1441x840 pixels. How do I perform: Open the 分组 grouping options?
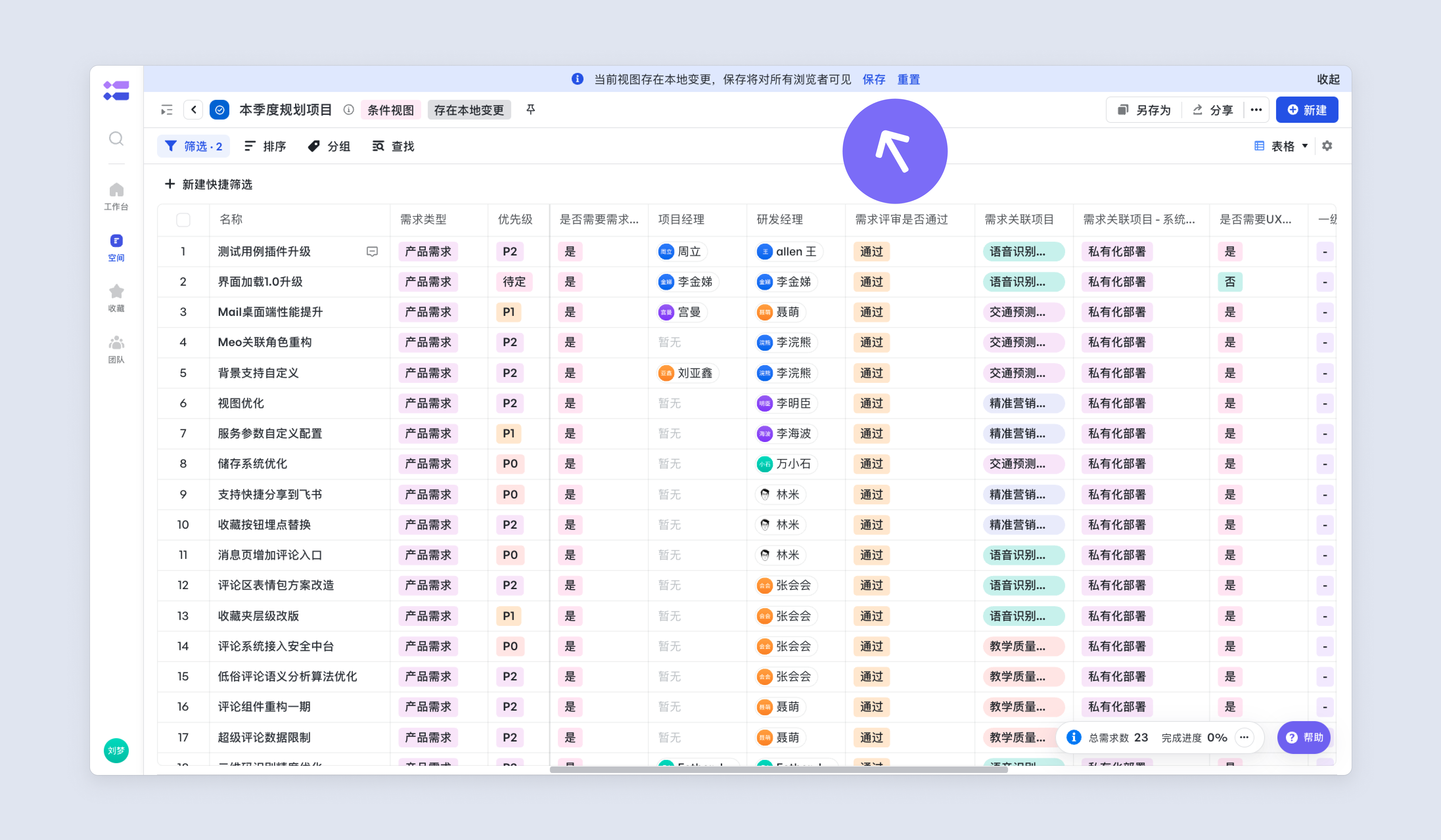coord(329,146)
